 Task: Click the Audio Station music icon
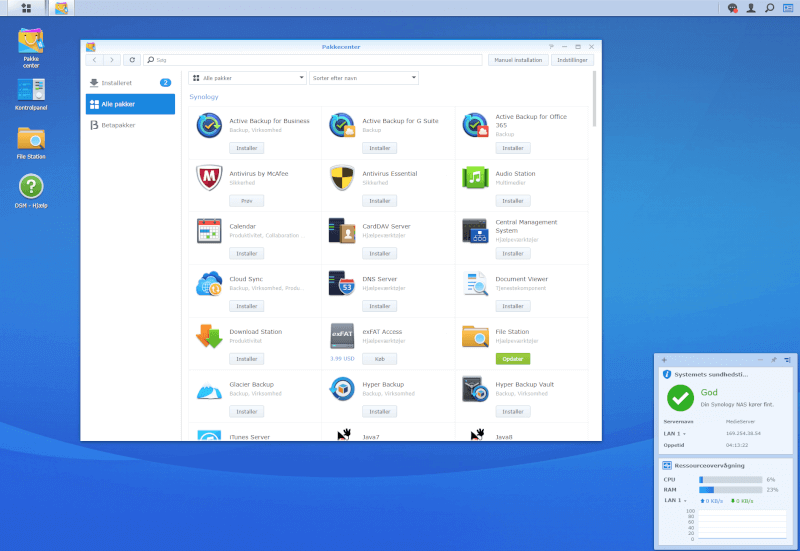point(475,178)
